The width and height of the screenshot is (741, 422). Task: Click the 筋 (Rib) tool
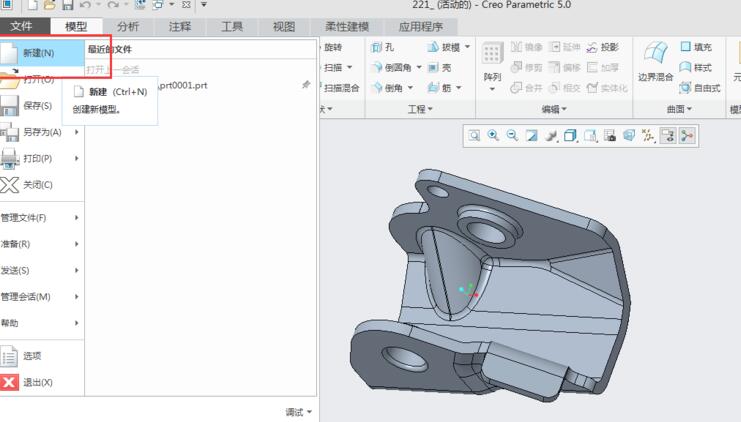439,88
